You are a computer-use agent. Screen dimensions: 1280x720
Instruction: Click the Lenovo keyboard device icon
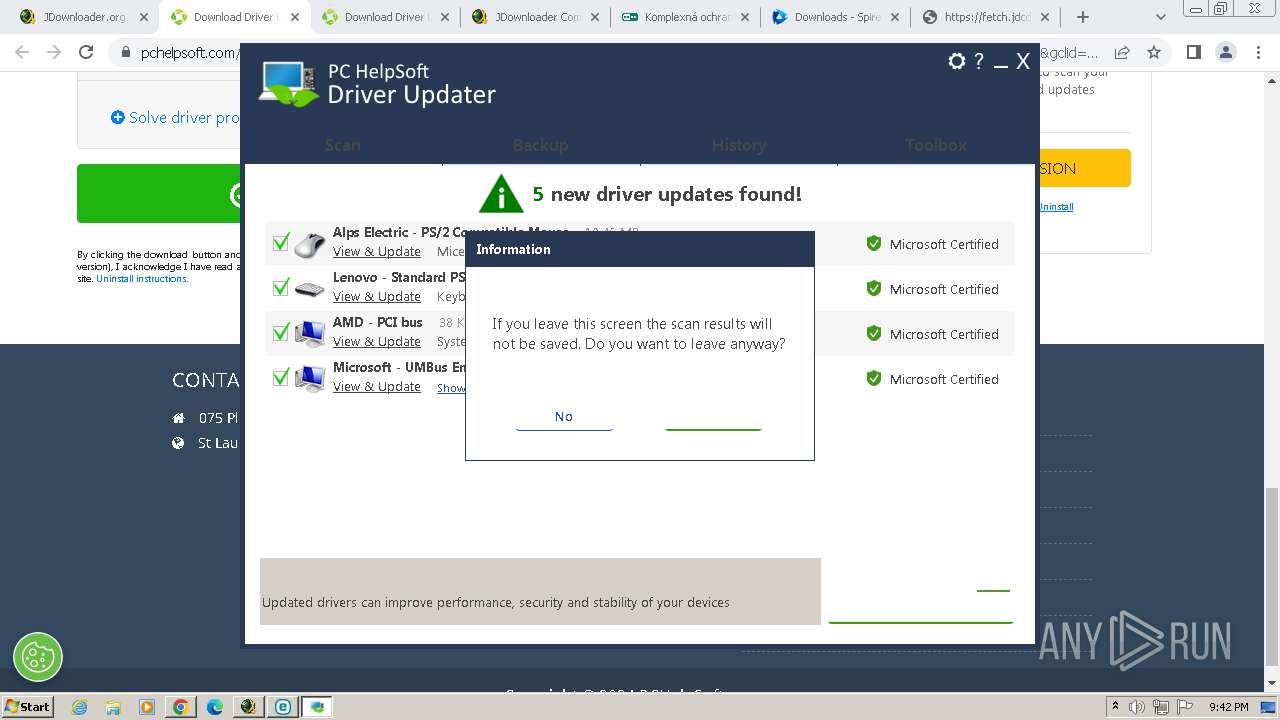click(x=310, y=289)
